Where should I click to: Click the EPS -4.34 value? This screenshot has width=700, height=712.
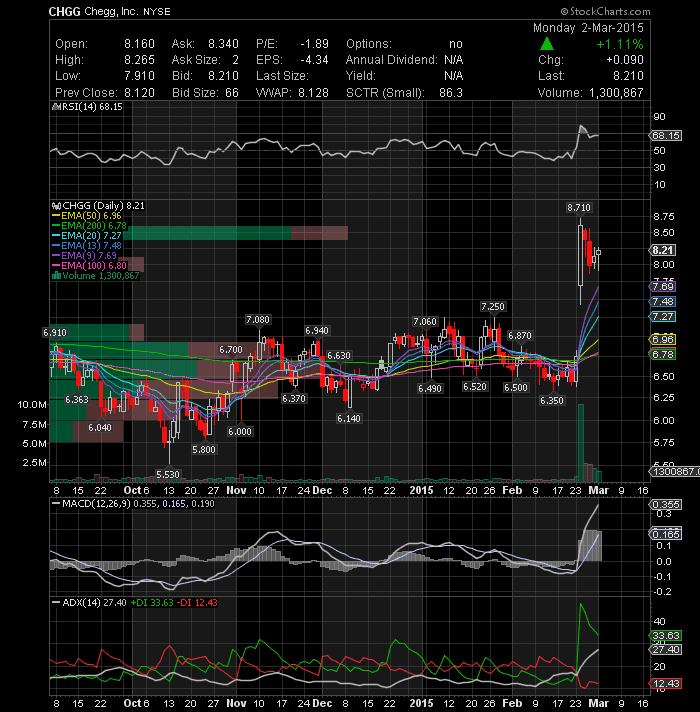[x=314, y=60]
